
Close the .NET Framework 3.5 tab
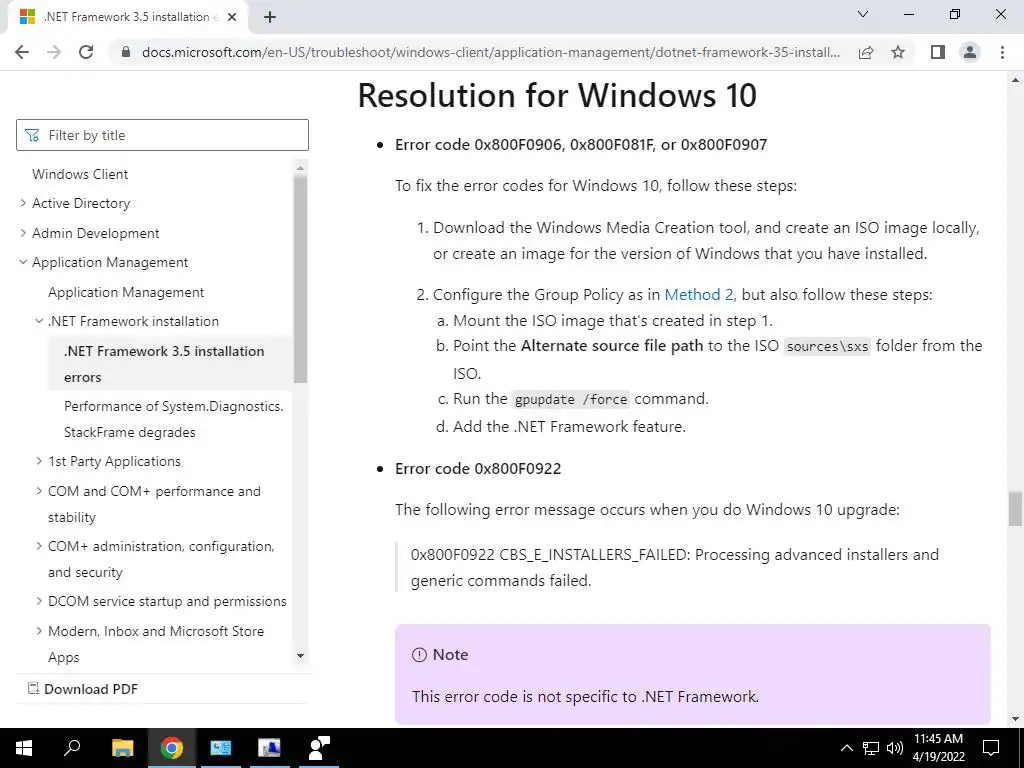(232, 17)
